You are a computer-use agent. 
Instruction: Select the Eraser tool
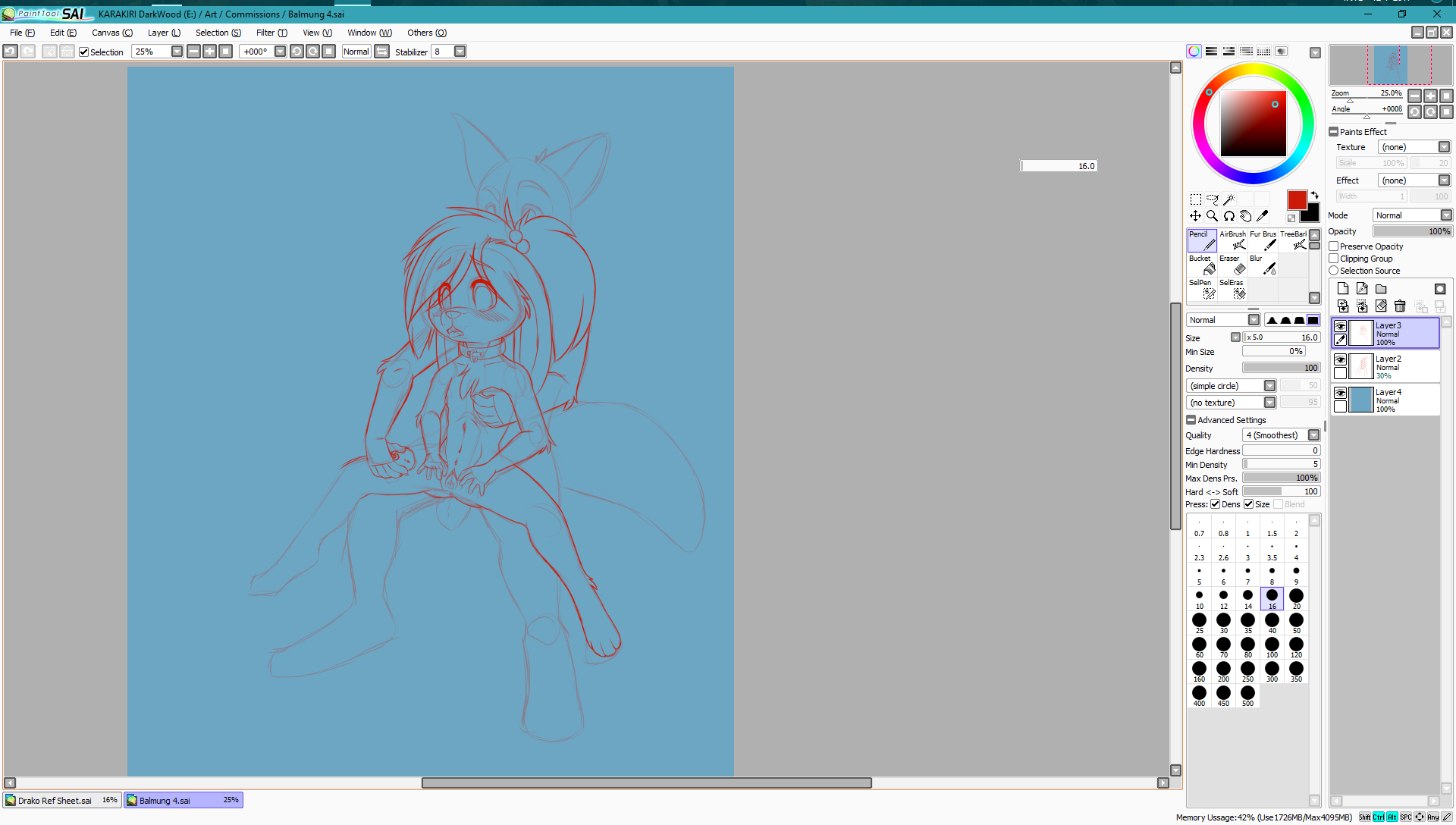1232,265
